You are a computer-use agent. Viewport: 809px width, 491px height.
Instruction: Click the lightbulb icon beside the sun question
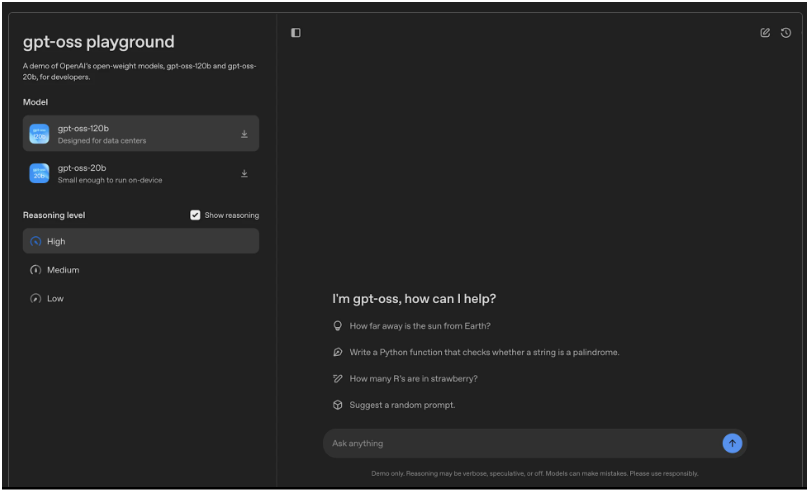coord(337,326)
